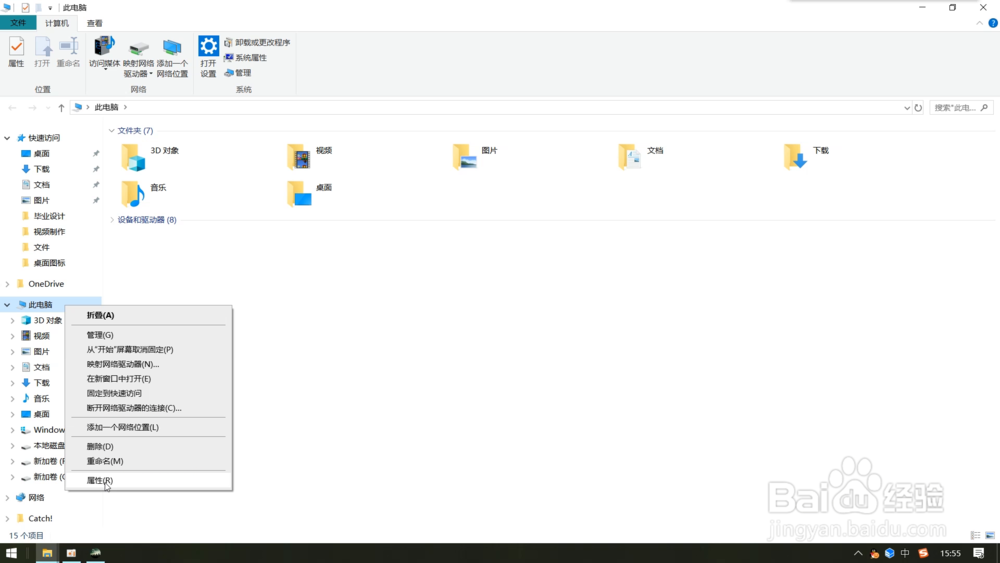Click the back navigation arrow

click(x=13, y=108)
